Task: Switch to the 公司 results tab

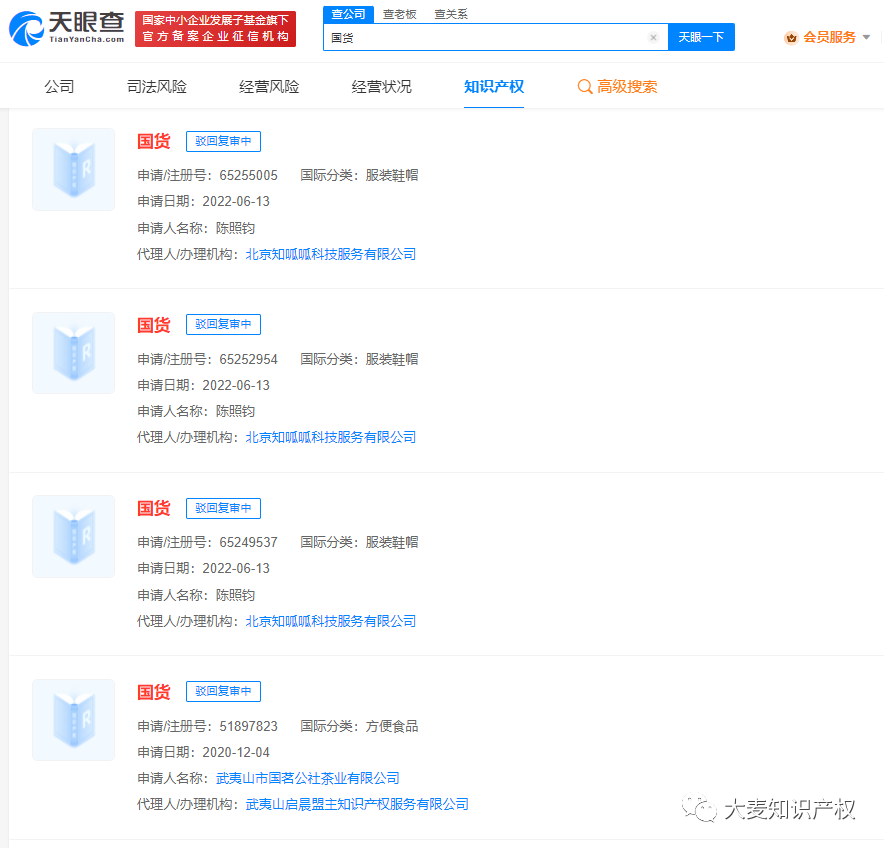Action: click(x=59, y=86)
